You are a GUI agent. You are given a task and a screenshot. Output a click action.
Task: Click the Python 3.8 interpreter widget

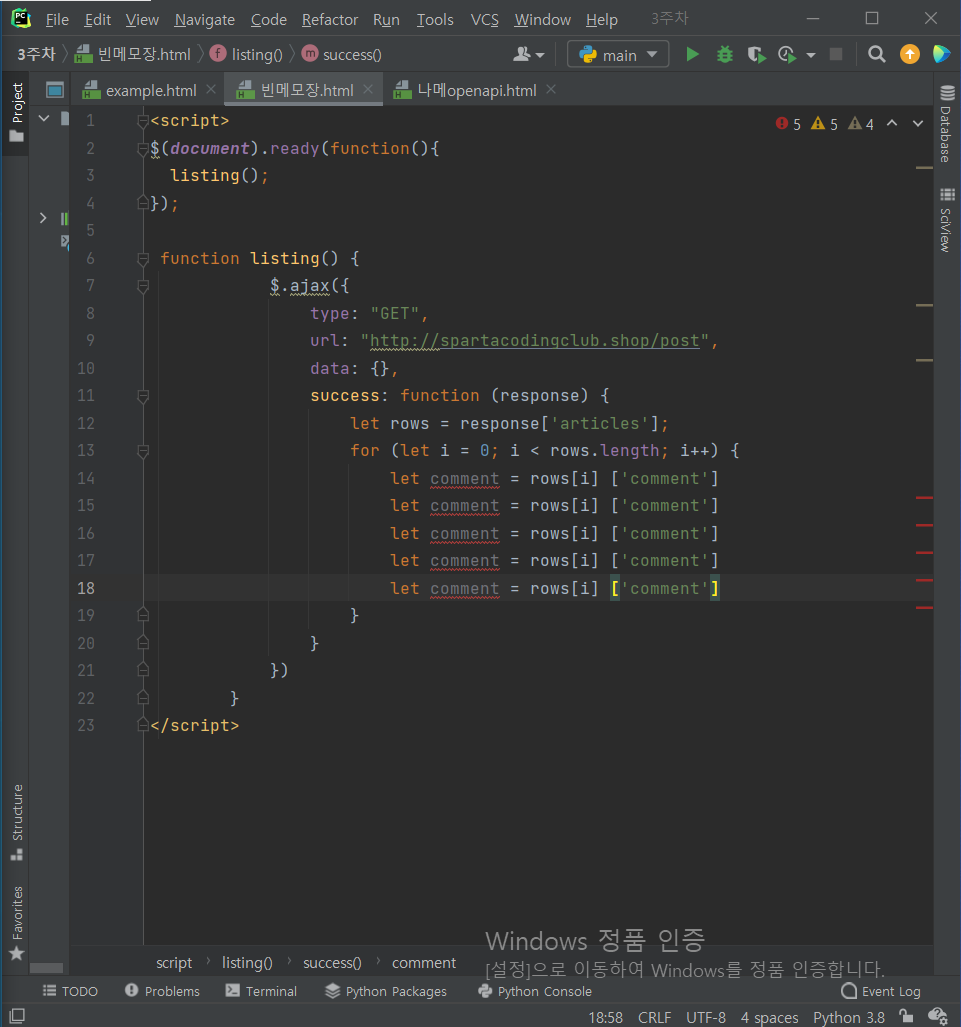(848, 1017)
